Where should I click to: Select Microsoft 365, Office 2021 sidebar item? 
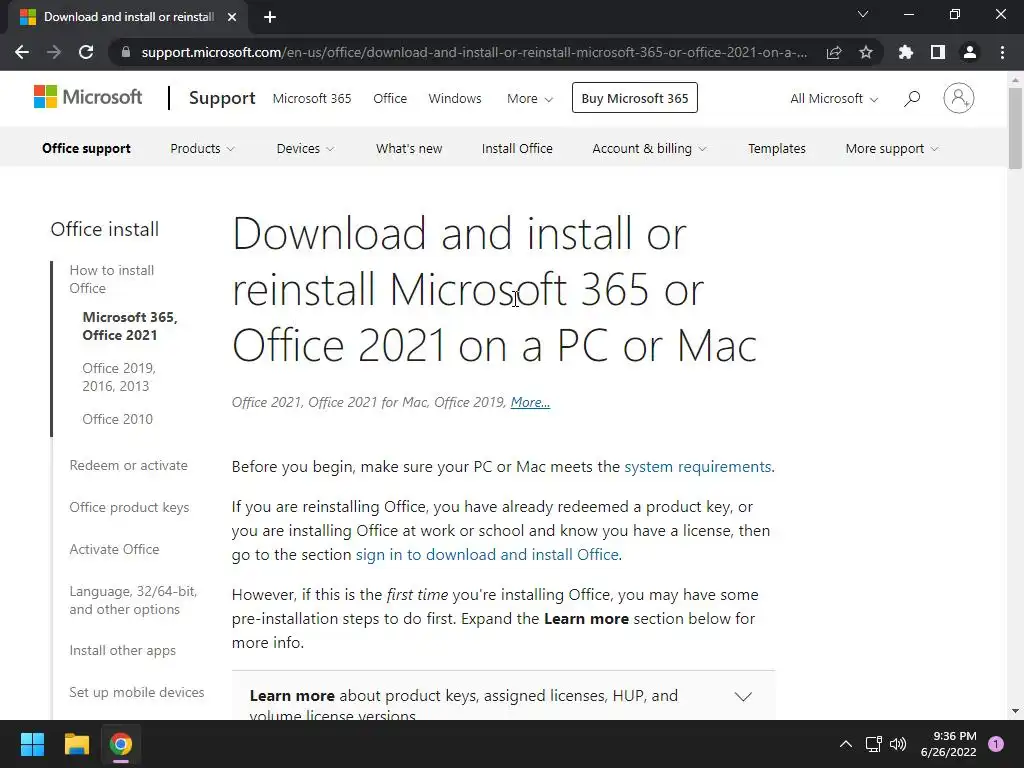130,326
